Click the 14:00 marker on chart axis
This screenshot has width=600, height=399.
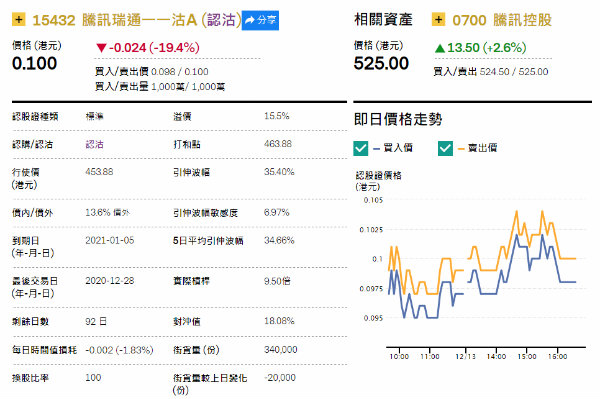tap(496, 356)
